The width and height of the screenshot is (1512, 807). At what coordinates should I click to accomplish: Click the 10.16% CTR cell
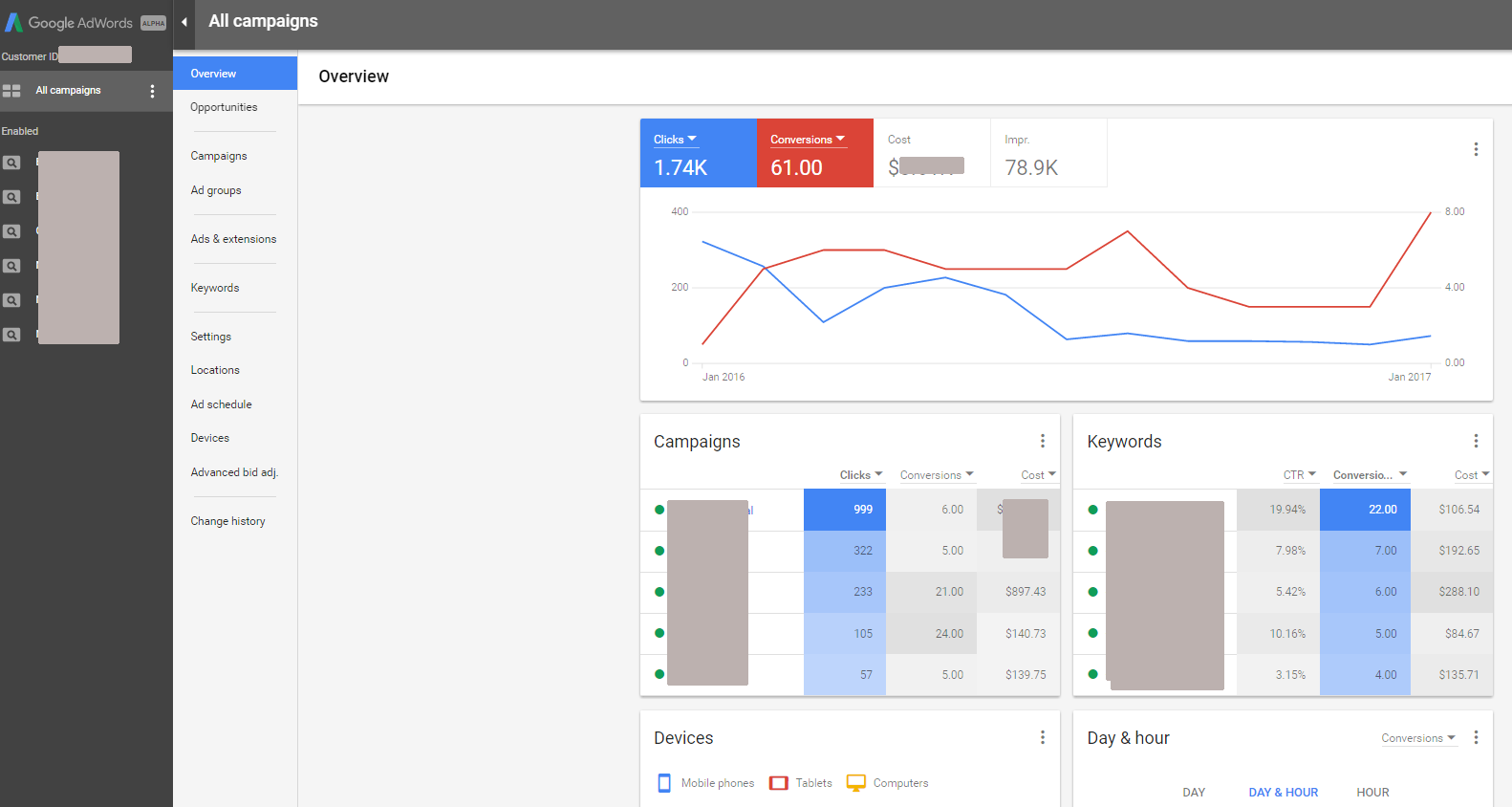(1278, 634)
